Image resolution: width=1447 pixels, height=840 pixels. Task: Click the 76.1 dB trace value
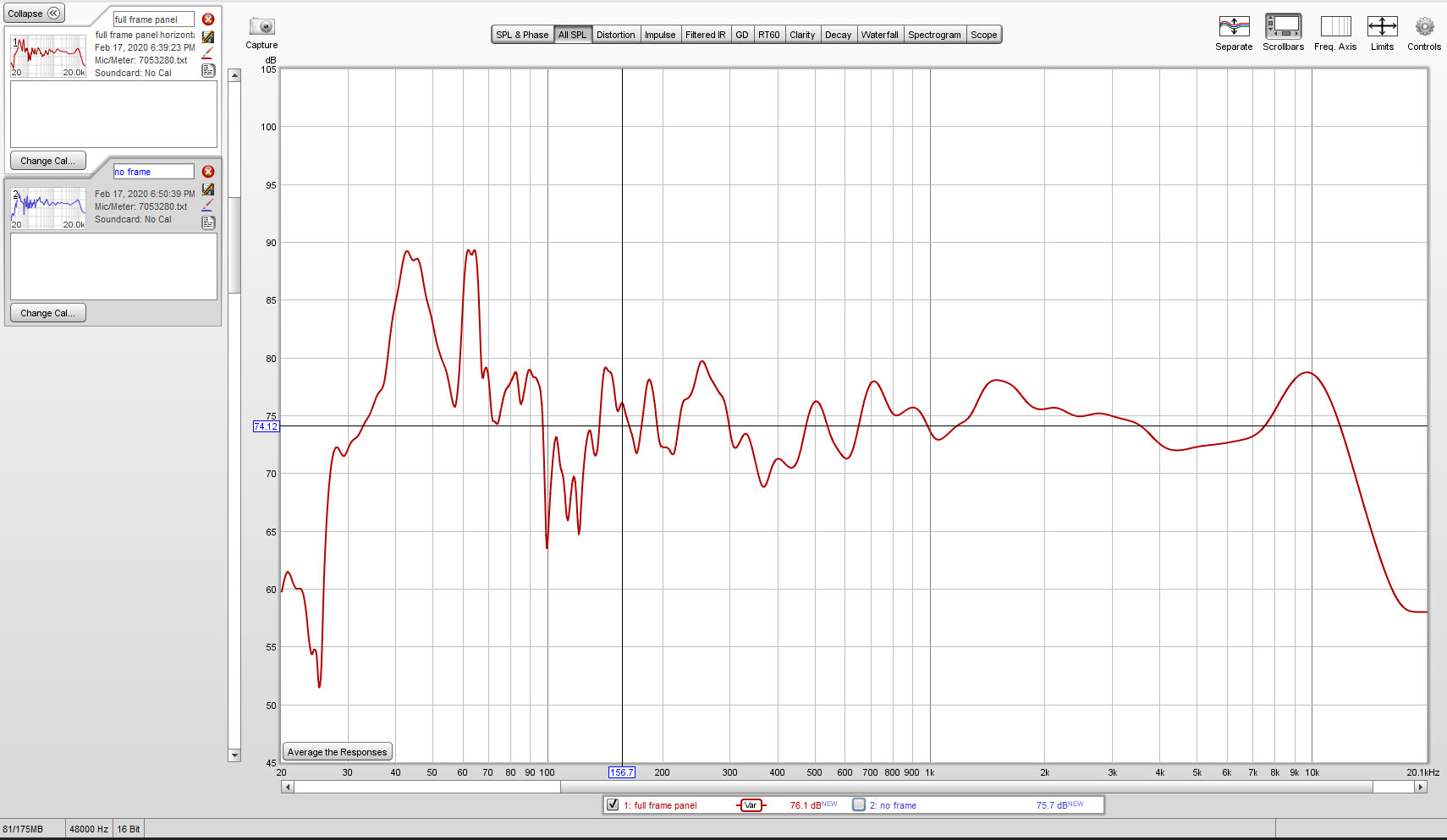tap(813, 805)
